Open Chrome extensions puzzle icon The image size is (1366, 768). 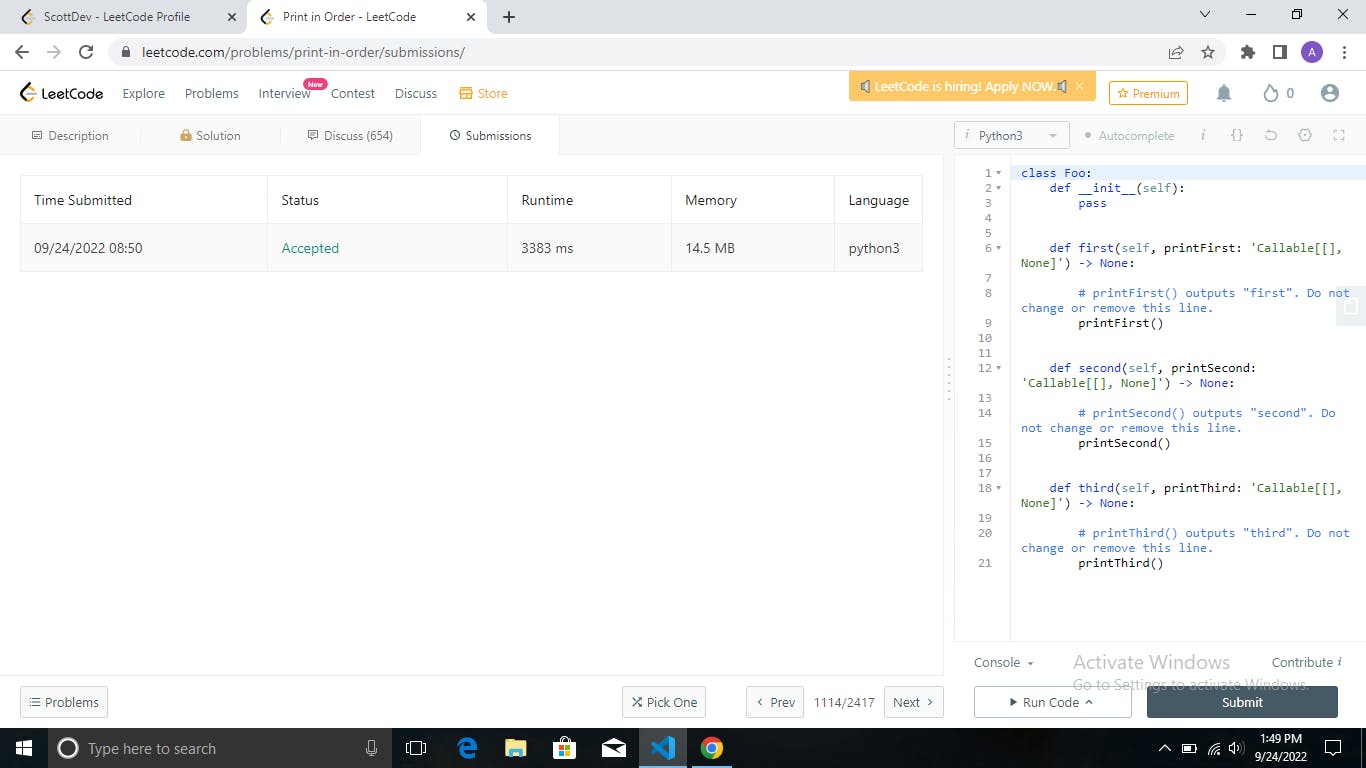(1248, 52)
